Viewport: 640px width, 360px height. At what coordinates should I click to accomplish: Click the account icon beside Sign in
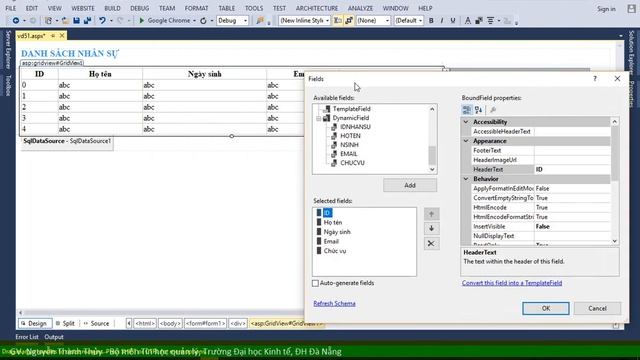tap(631, 9)
